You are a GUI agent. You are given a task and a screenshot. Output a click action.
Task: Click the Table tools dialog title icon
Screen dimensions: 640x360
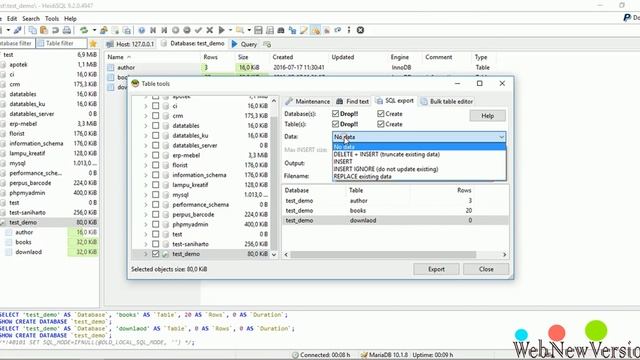[x=136, y=84]
